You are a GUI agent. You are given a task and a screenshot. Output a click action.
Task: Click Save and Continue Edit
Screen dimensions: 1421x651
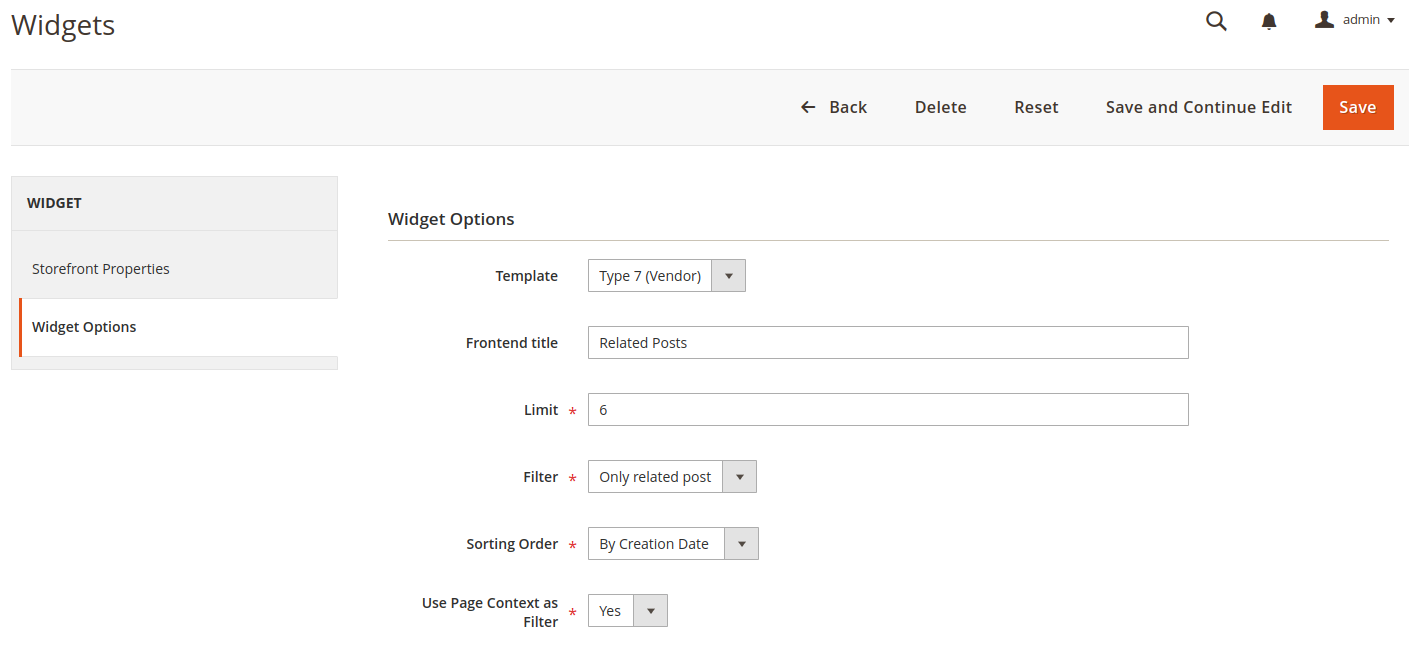[x=1198, y=107]
